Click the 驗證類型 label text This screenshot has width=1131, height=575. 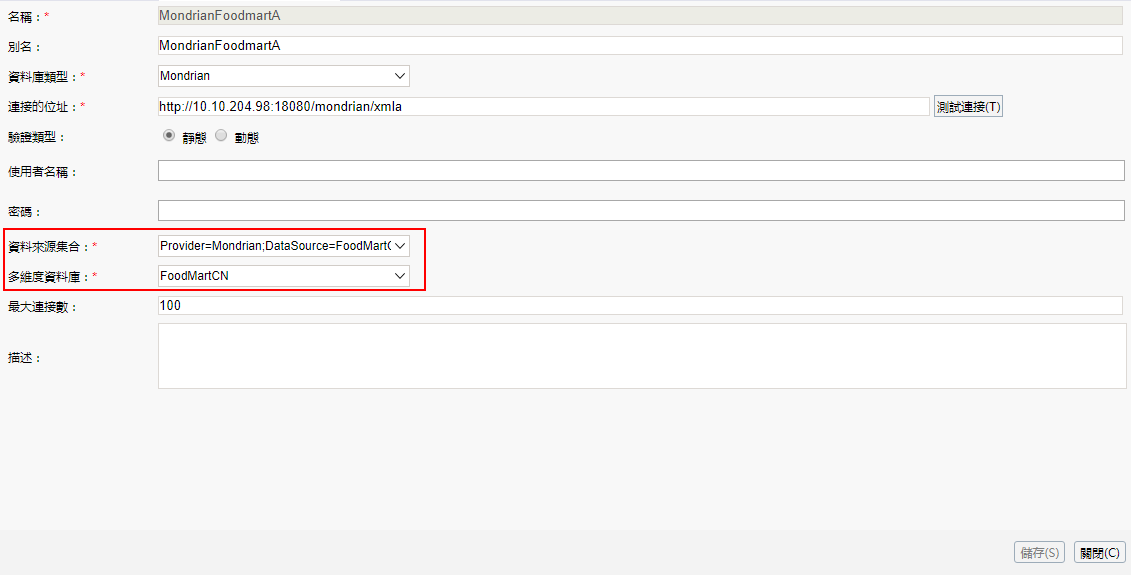tap(37, 138)
